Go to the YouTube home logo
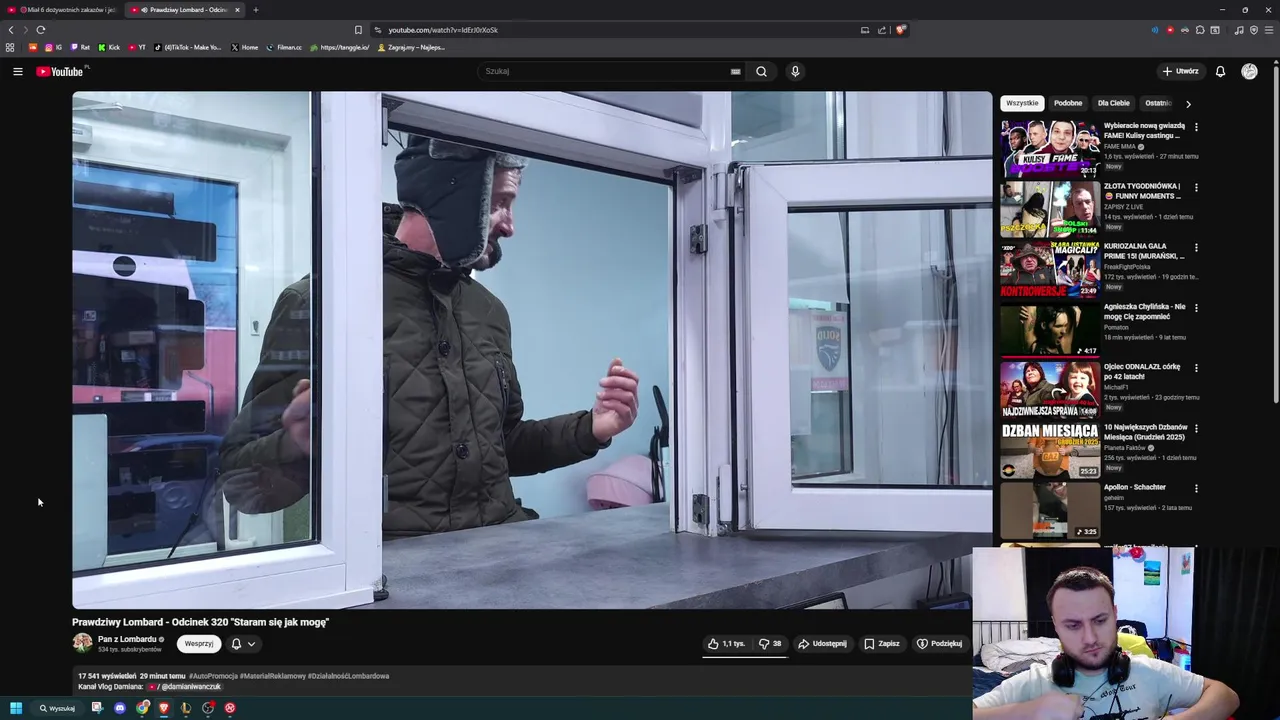 [x=61, y=71]
